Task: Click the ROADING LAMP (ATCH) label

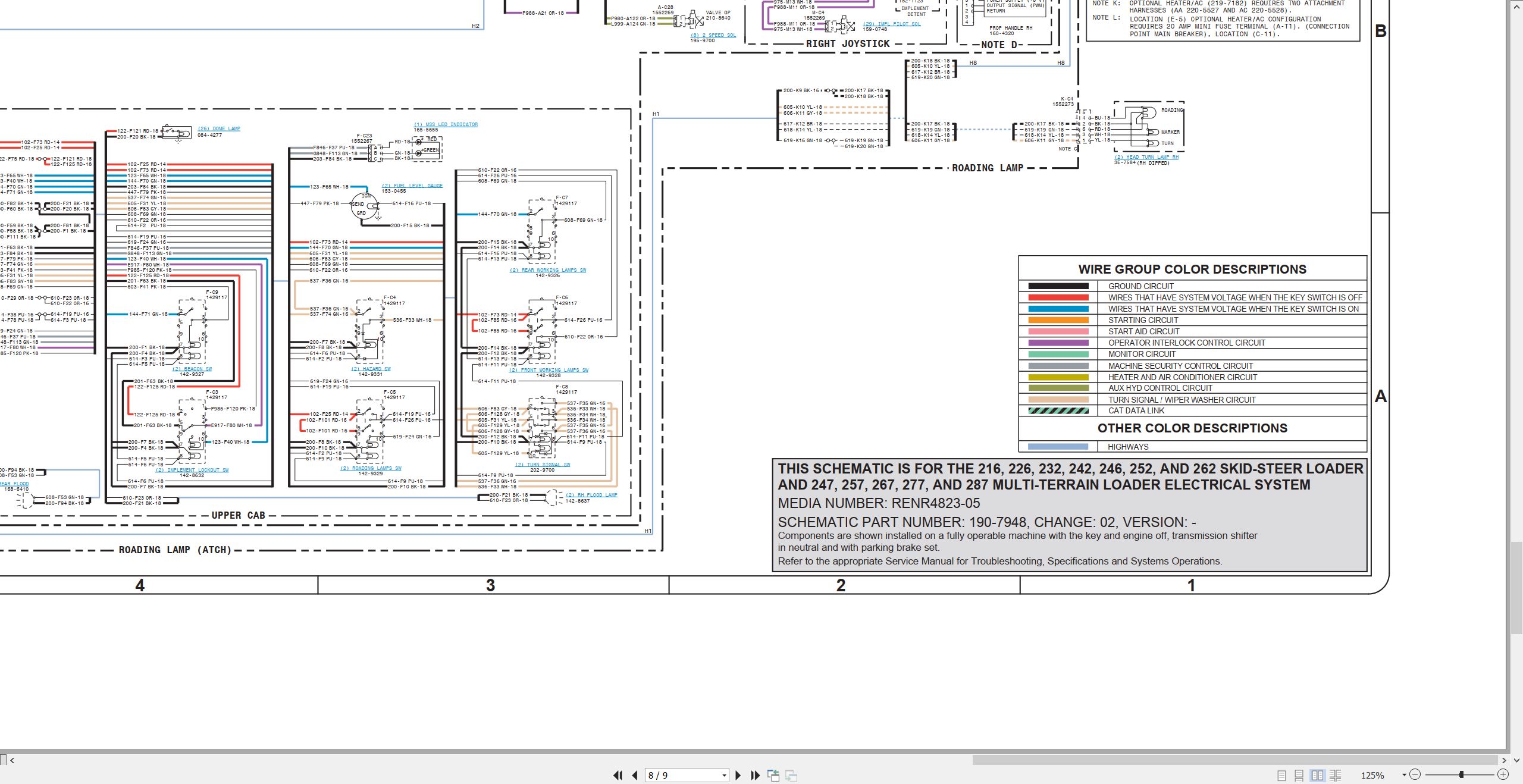Action: coord(175,550)
